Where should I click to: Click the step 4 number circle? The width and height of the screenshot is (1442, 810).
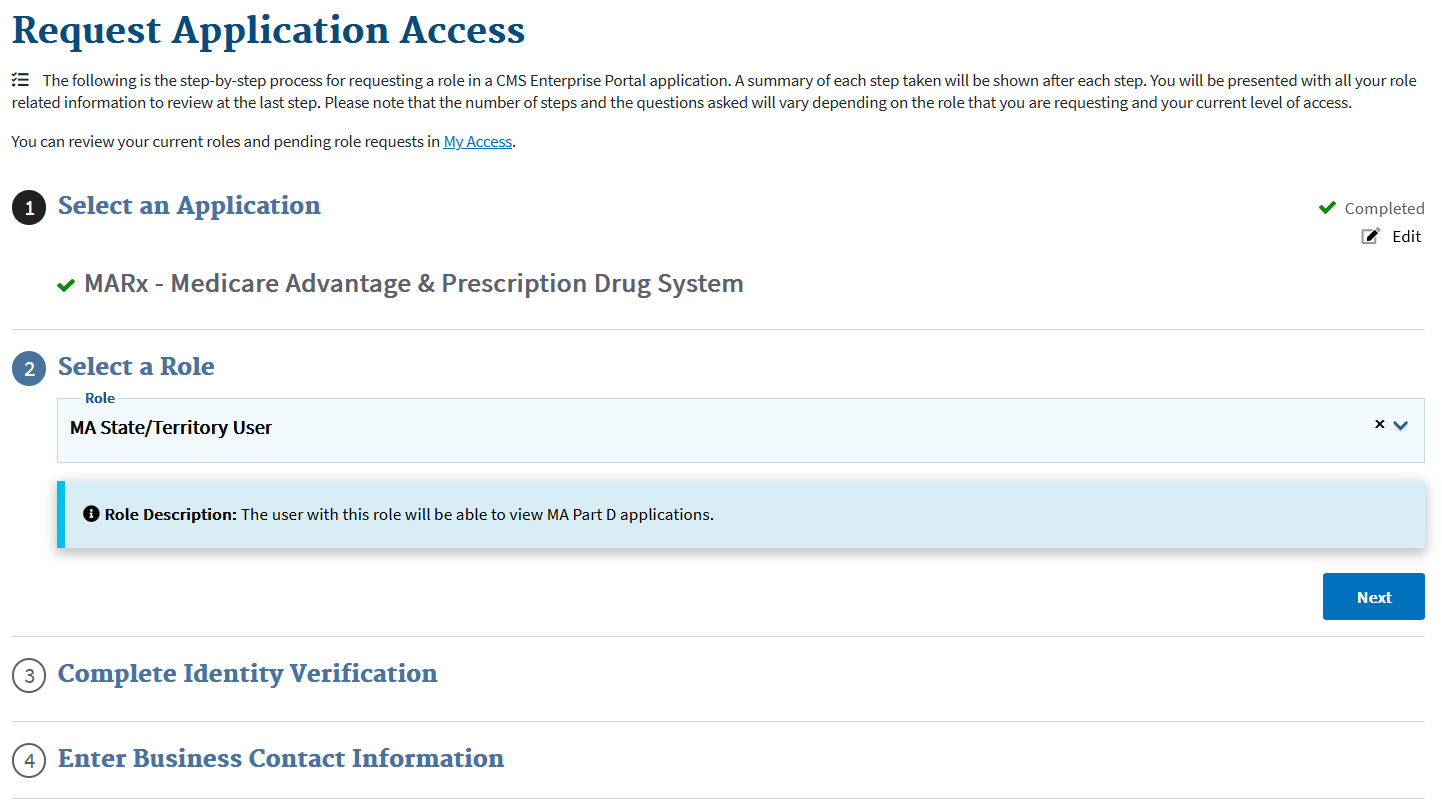(x=29, y=761)
